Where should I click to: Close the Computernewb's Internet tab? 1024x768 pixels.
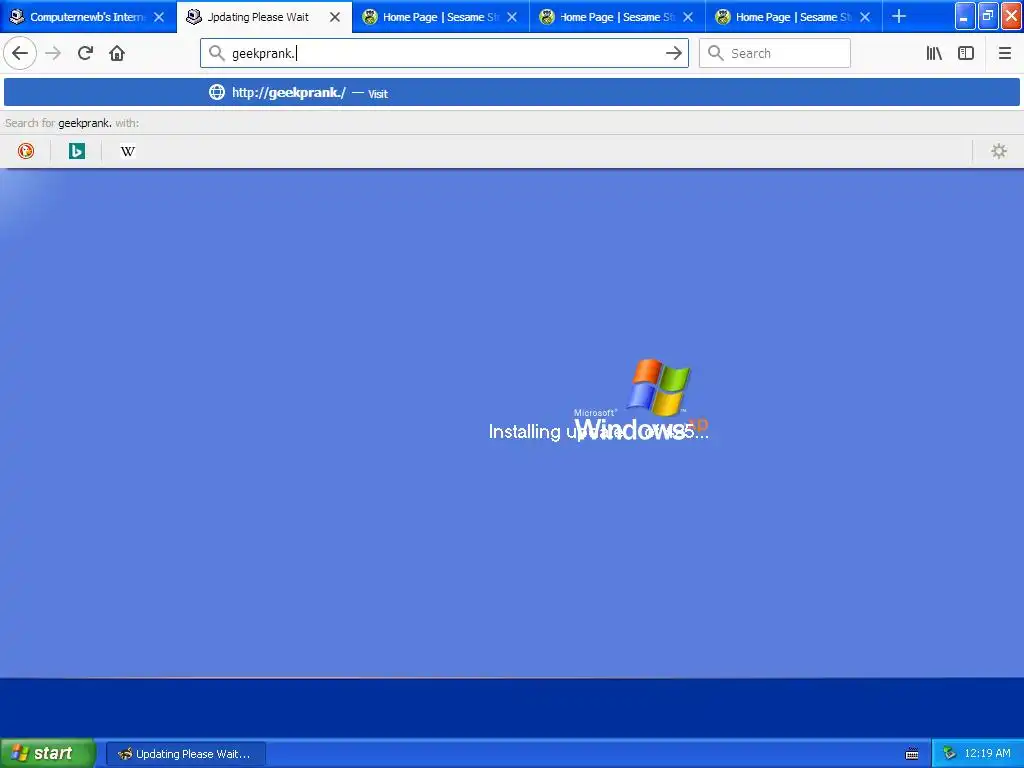[x=159, y=17]
